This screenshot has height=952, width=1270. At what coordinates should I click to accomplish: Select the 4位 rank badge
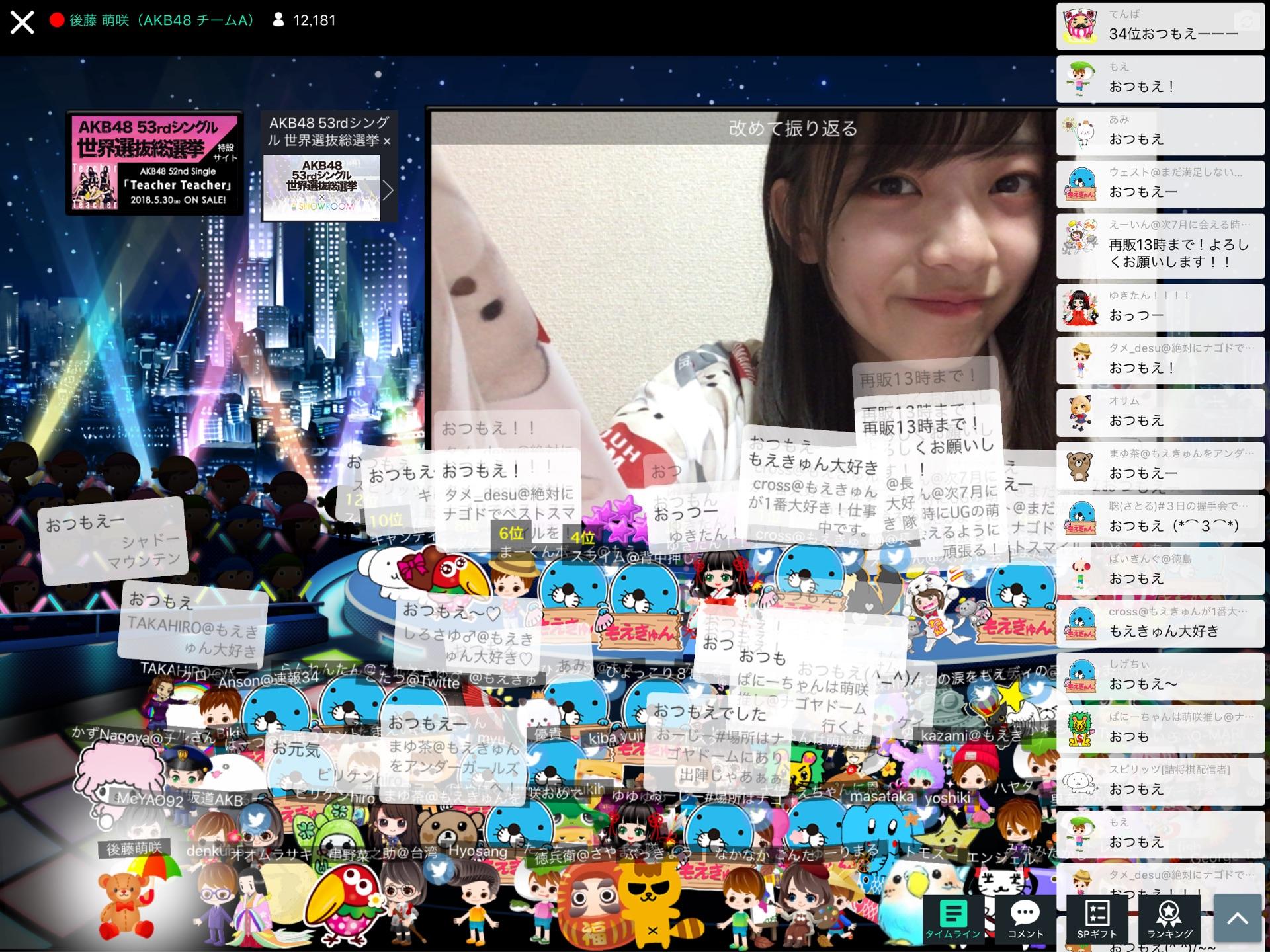[x=583, y=537]
